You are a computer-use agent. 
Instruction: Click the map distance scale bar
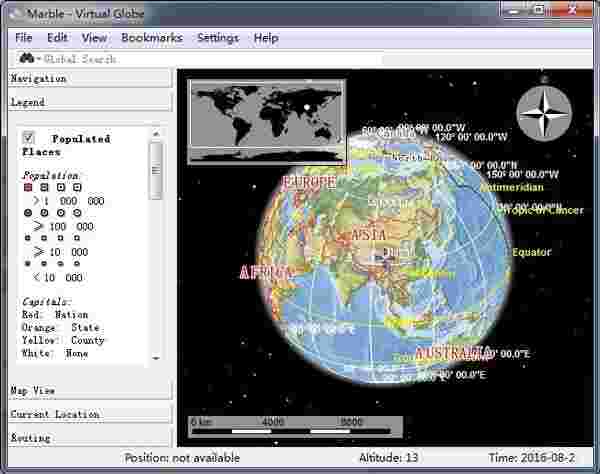[x=296, y=427]
